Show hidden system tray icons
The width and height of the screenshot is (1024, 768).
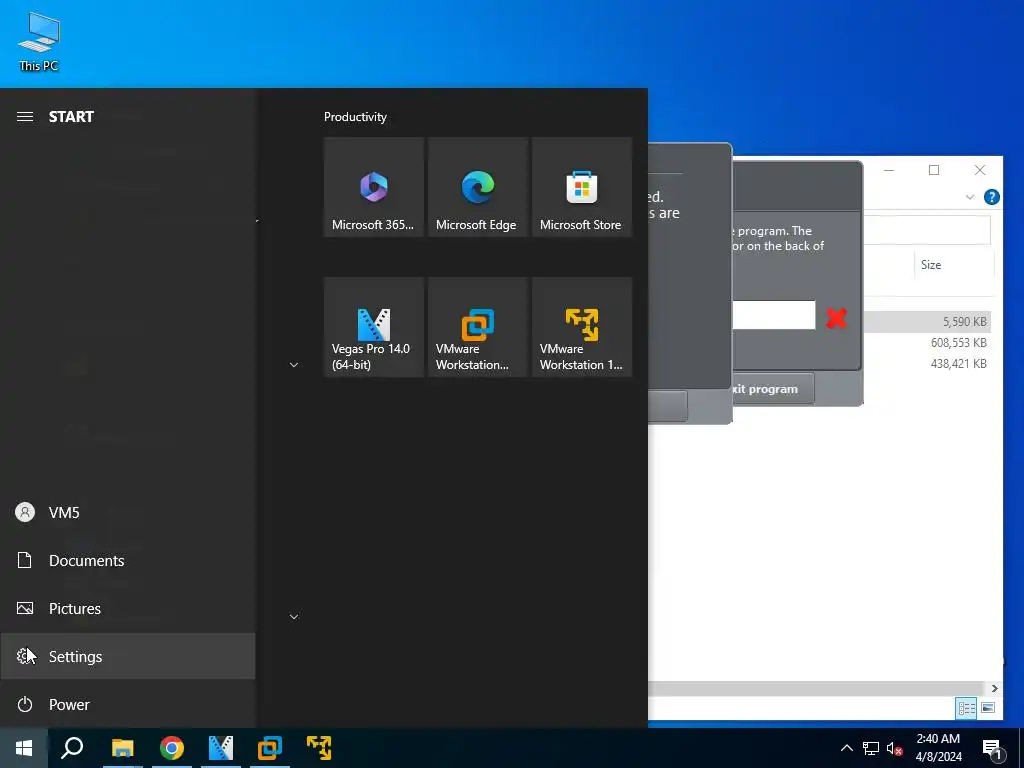coord(846,748)
